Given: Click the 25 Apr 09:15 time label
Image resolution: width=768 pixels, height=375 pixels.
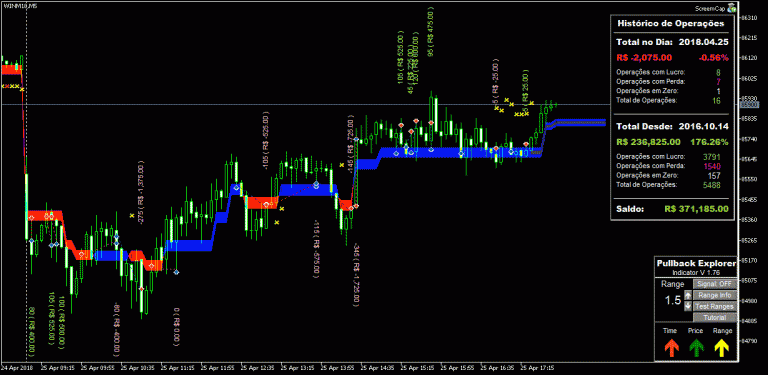Looking at the screenshot, I should pos(58,367).
